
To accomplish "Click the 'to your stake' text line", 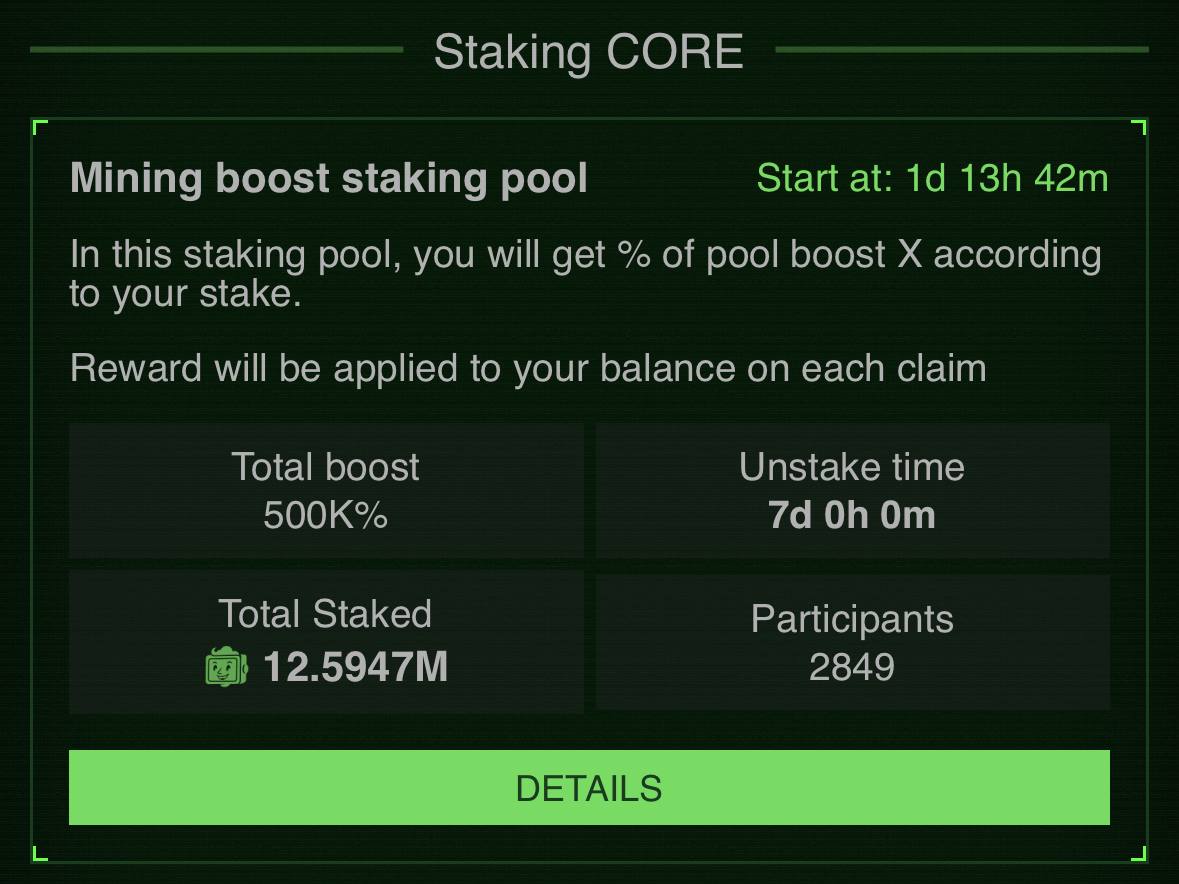I will click(186, 293).
